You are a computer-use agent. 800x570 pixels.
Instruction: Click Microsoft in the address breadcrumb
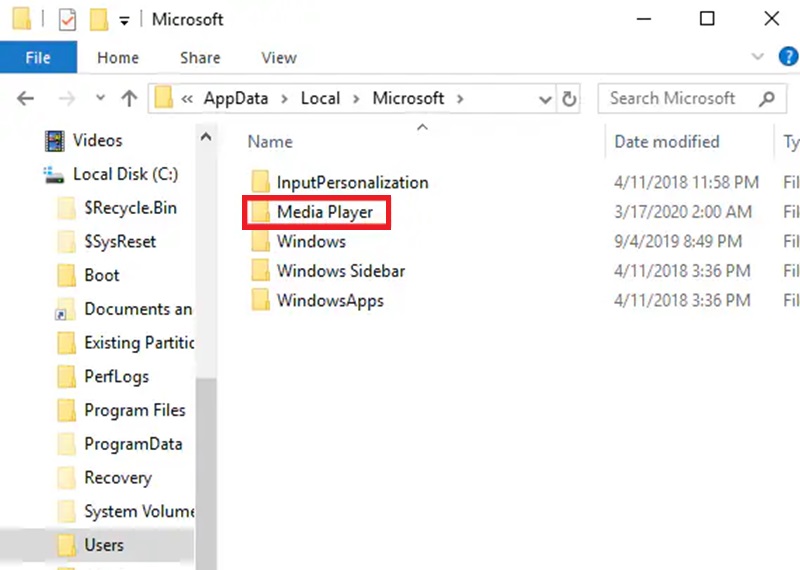point(408,98)
